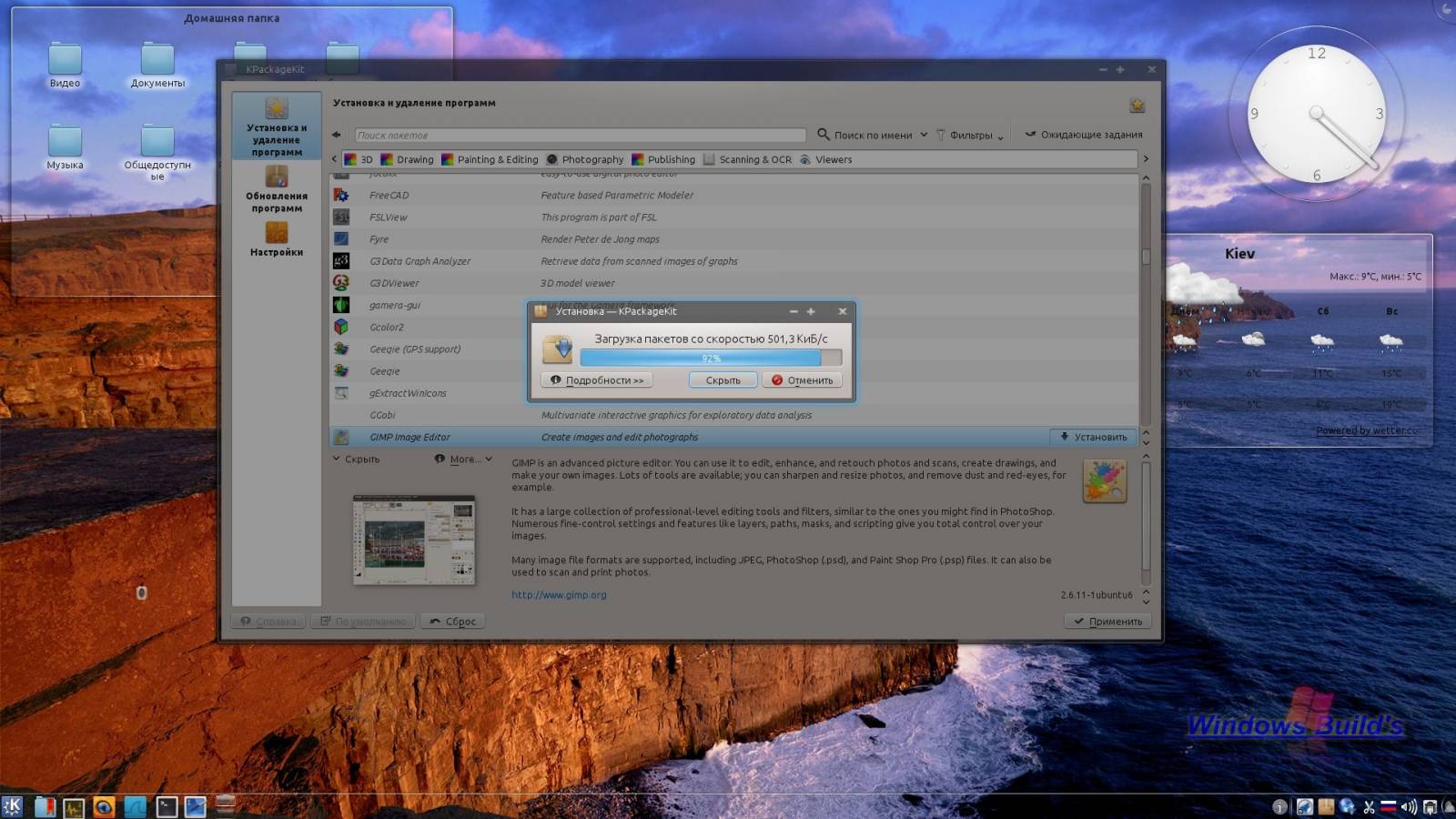Select the Drawing category
Viewport: 1456px width, 819px height.
coord(408,159)
